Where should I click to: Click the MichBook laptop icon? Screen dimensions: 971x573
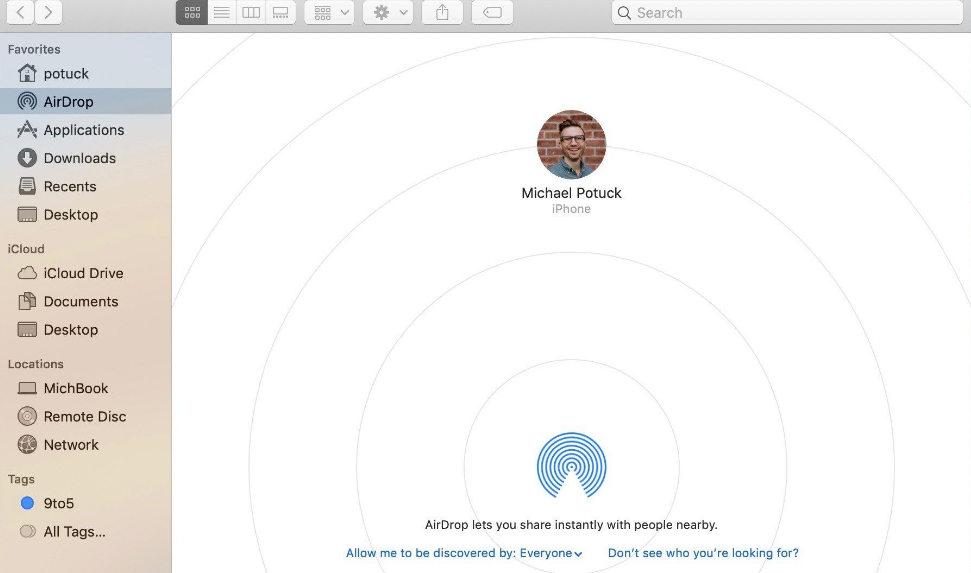pos(27,388)
